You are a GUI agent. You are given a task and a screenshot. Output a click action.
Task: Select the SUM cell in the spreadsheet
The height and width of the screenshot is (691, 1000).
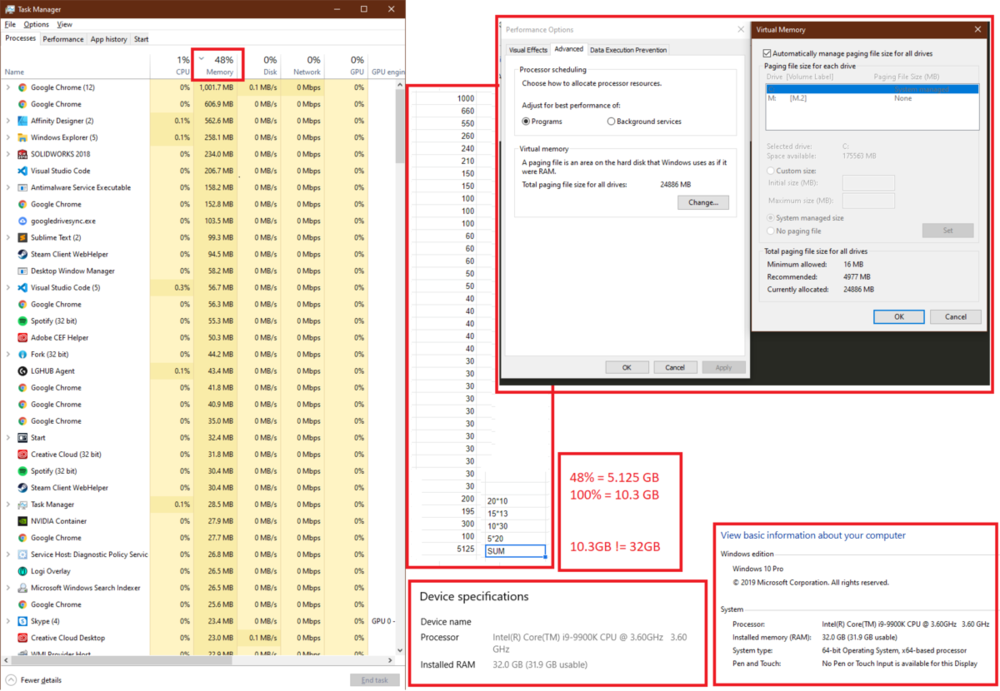pyautogui.click(x=515, y=551)
